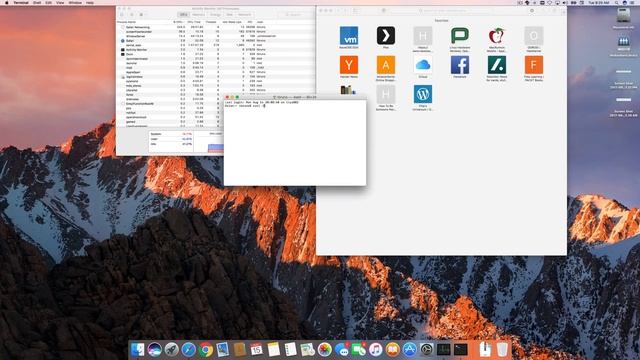Image resolution: width=640 pixels, height=360 pixels.
Task: Open the Trash in the Dock
Action: coord(502,350)
